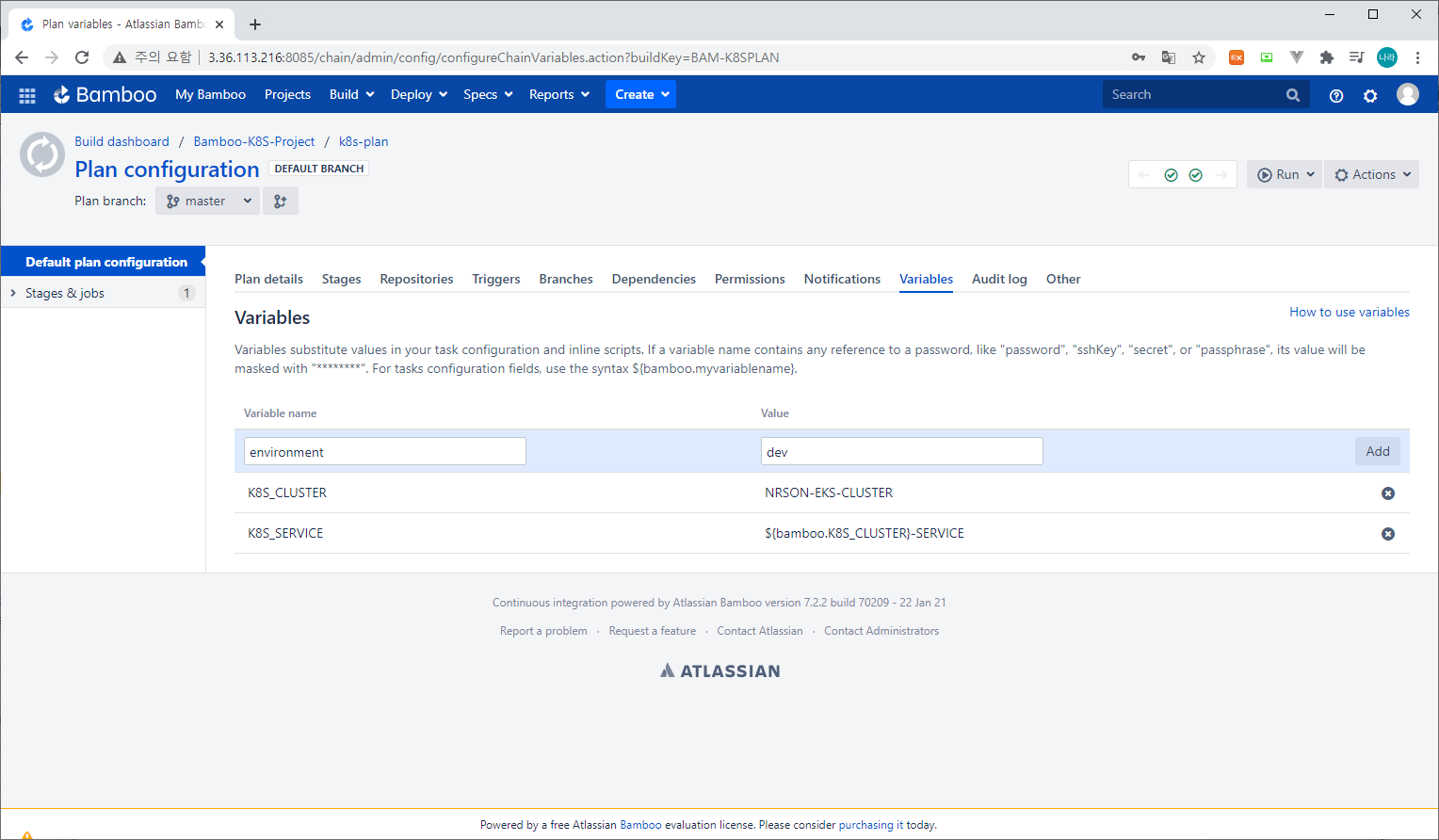Expand the Build menu
This screenshot has width=1439, height=840.
pos(352,94)
